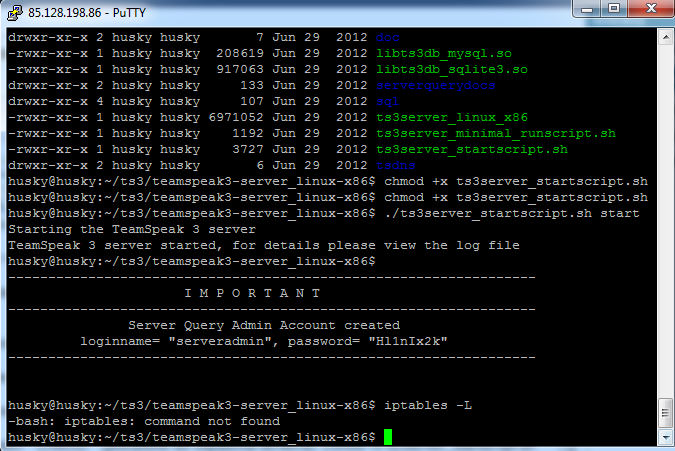The height and width of the screenshot is (451, 675).
Task: Click '-bash: iptables: command not found' line
Action: pyautogui.click(x=144, y=421)
